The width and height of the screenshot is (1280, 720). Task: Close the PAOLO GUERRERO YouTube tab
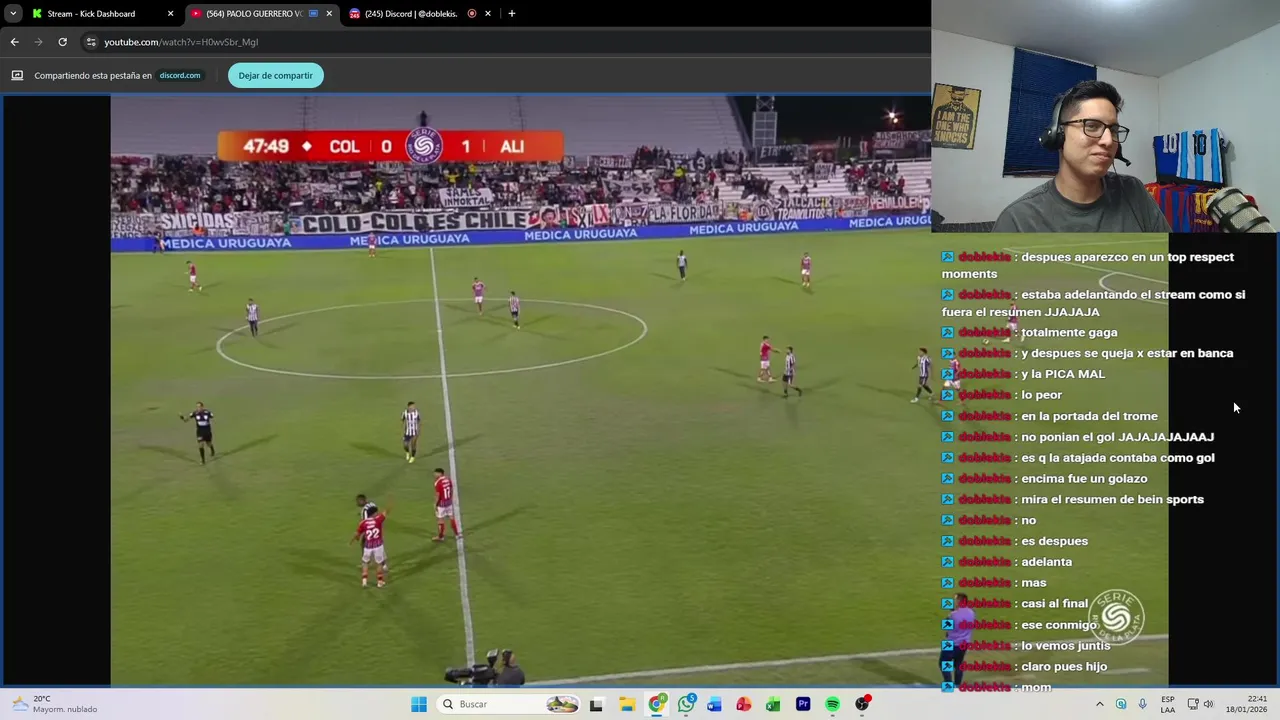coord(329,14)
